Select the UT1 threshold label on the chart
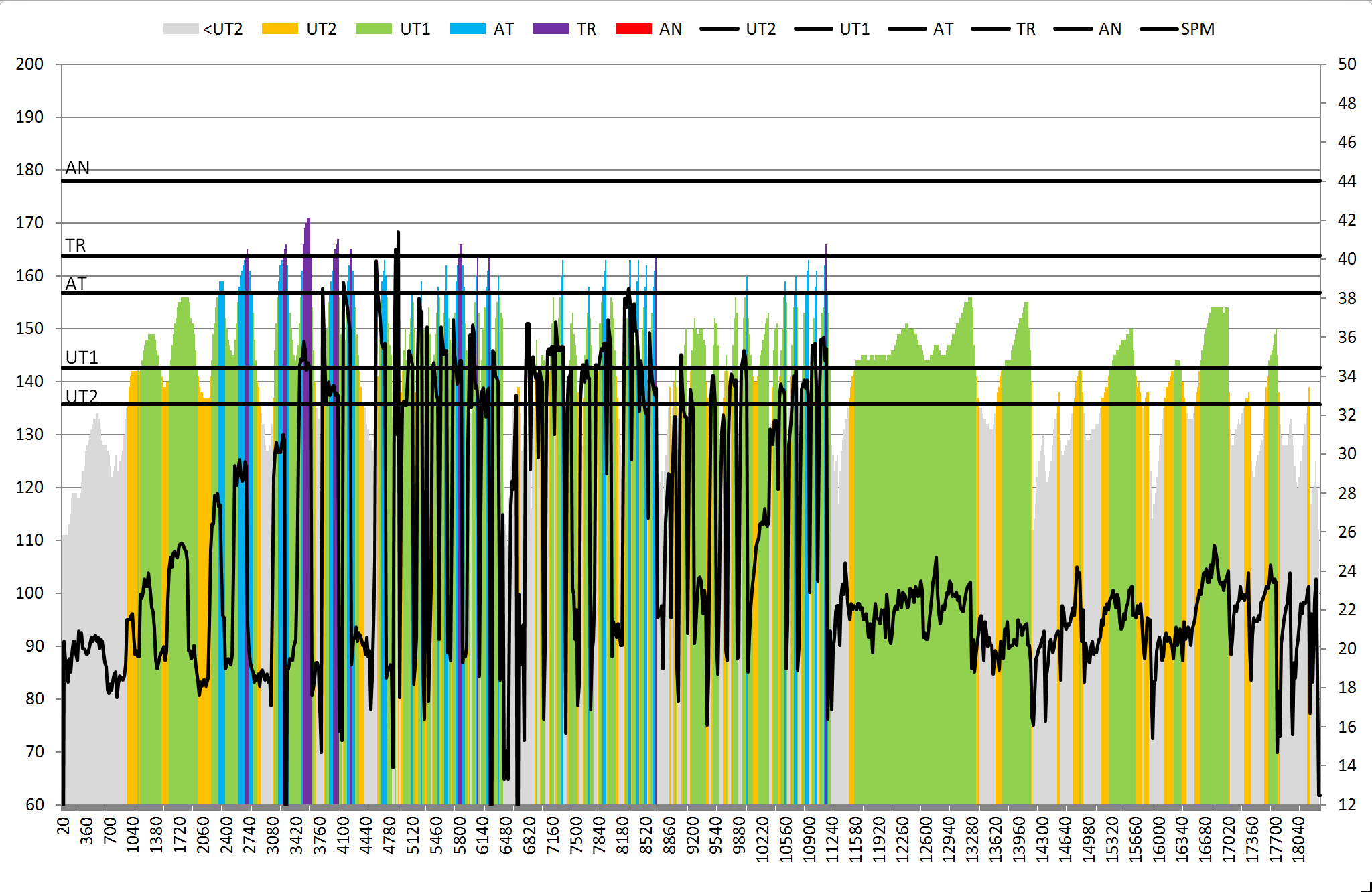The width and height of the screenshot is (1372, 892). point(82,358)
